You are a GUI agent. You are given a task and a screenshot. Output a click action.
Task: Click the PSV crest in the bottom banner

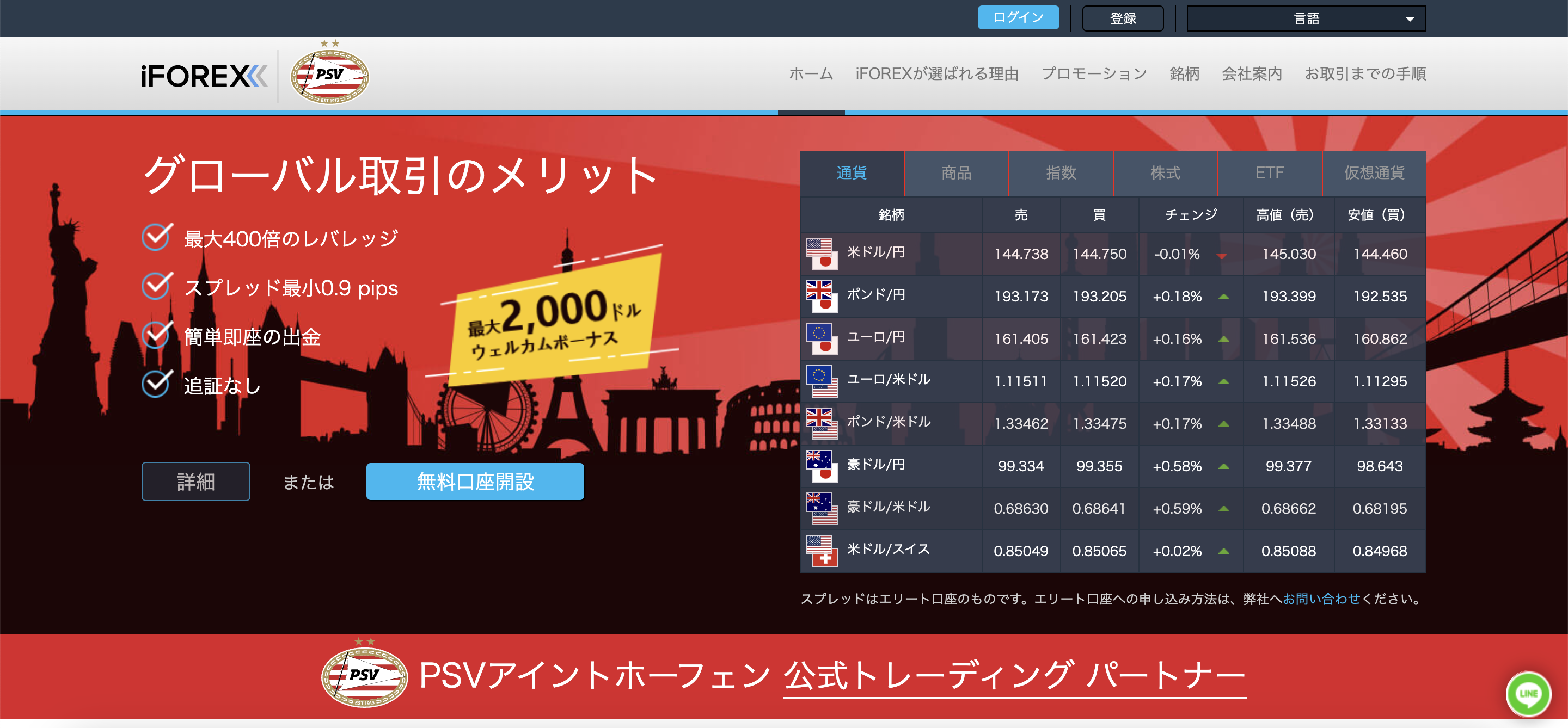tap(365, 674)
